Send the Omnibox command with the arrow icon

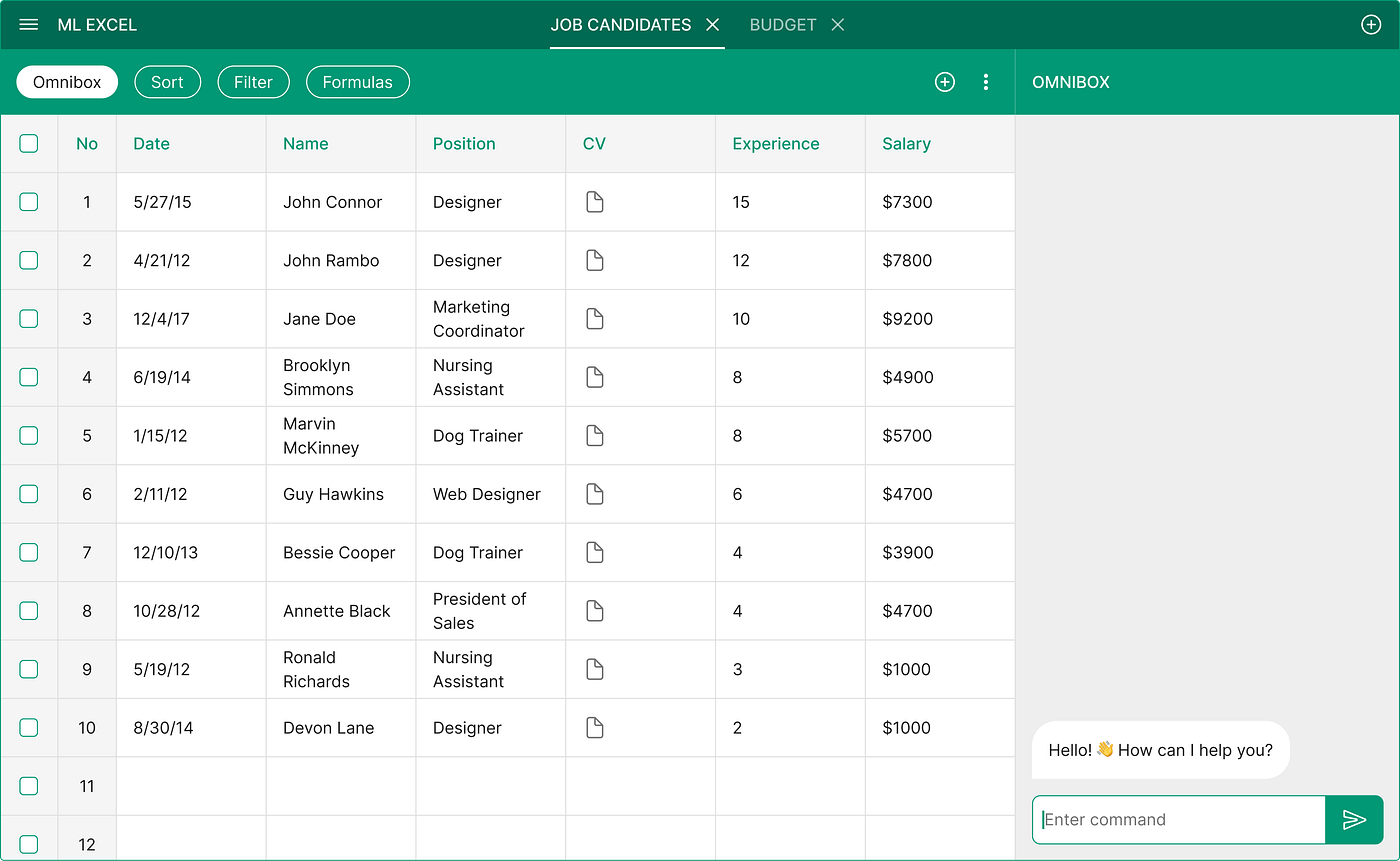[1354, 819]
